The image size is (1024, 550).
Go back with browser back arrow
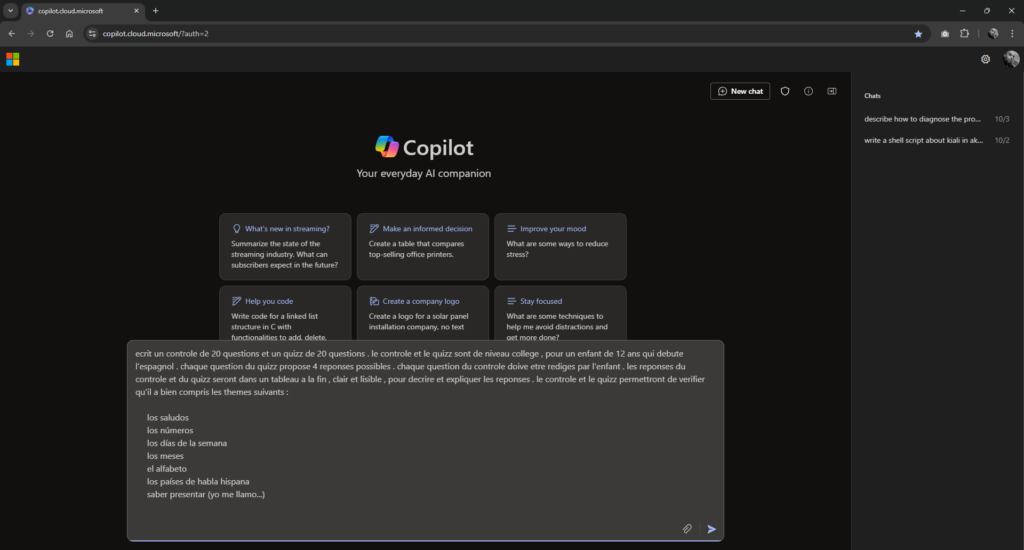(x=12, y=33)
